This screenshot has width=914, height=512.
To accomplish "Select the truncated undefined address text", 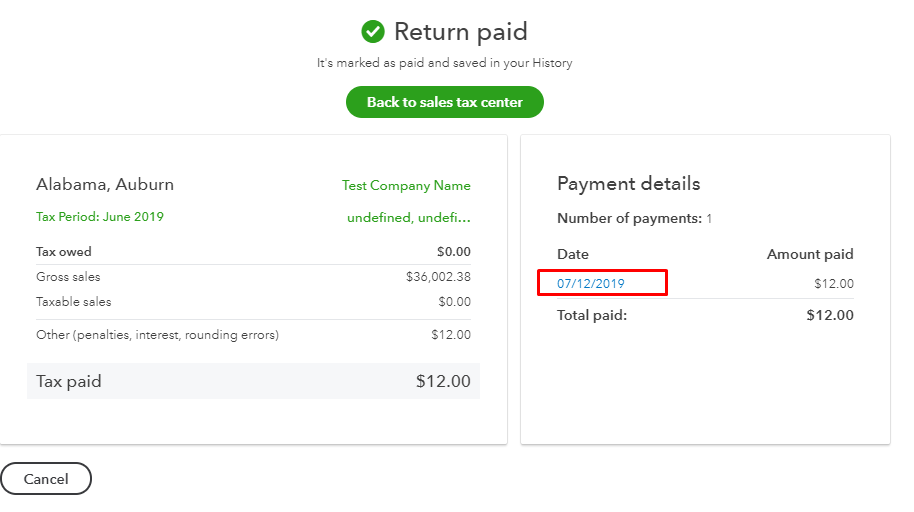I will (x=408, y=217).
